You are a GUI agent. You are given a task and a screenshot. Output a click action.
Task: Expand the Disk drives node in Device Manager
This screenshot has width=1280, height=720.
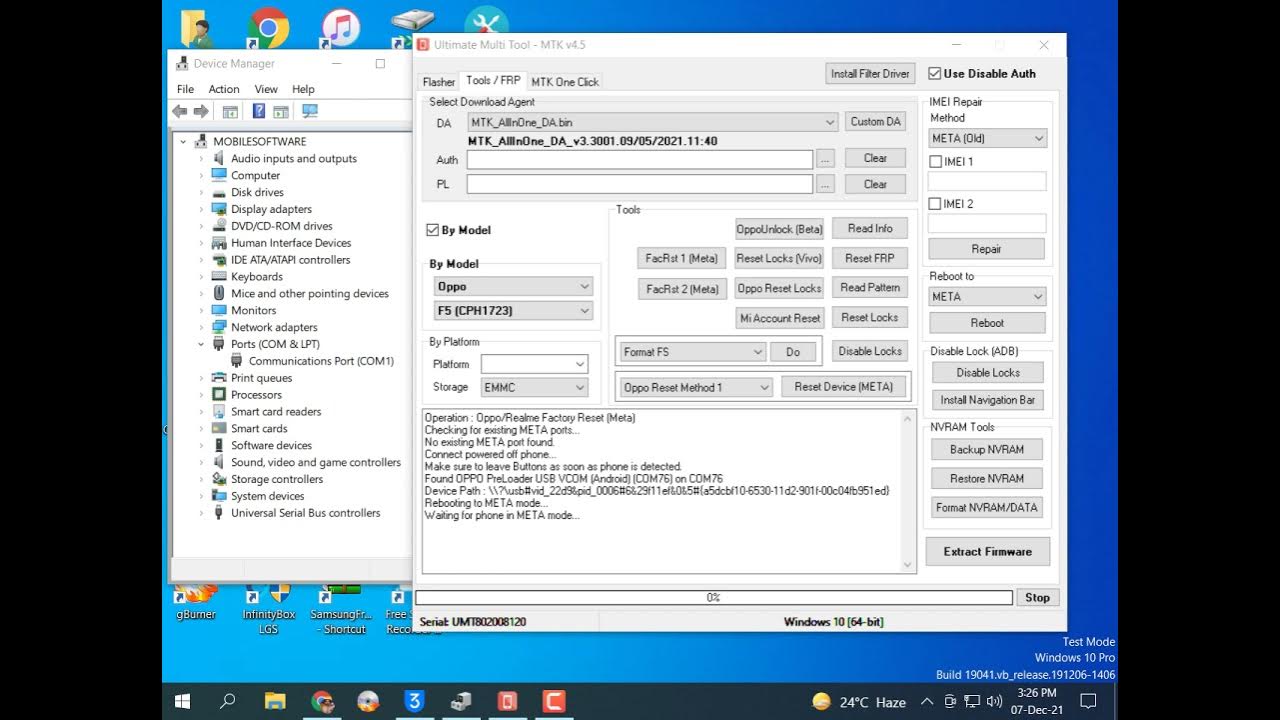201,192
